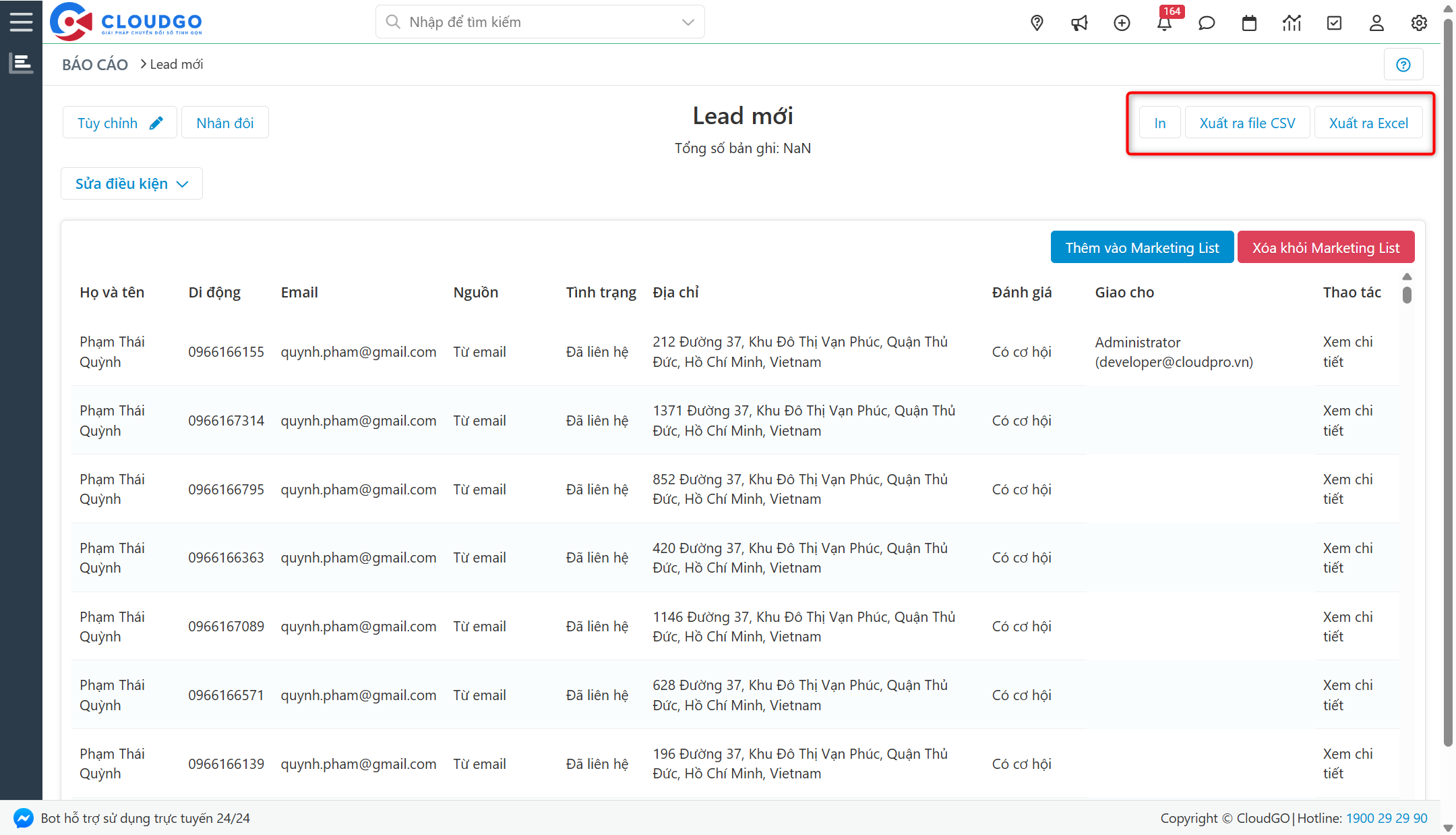Open the user profile icon
Viewport: 1456px width, 835px height.
pyautogui.click(x=1376, y=22)
